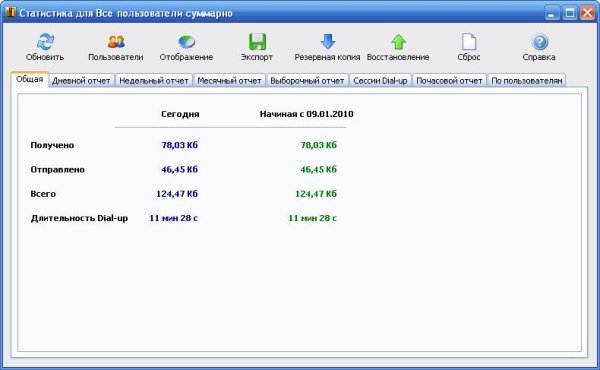This screenshot has width=600, height=370.
Task: Click the Всего row label
Action: tap(43, 194)
